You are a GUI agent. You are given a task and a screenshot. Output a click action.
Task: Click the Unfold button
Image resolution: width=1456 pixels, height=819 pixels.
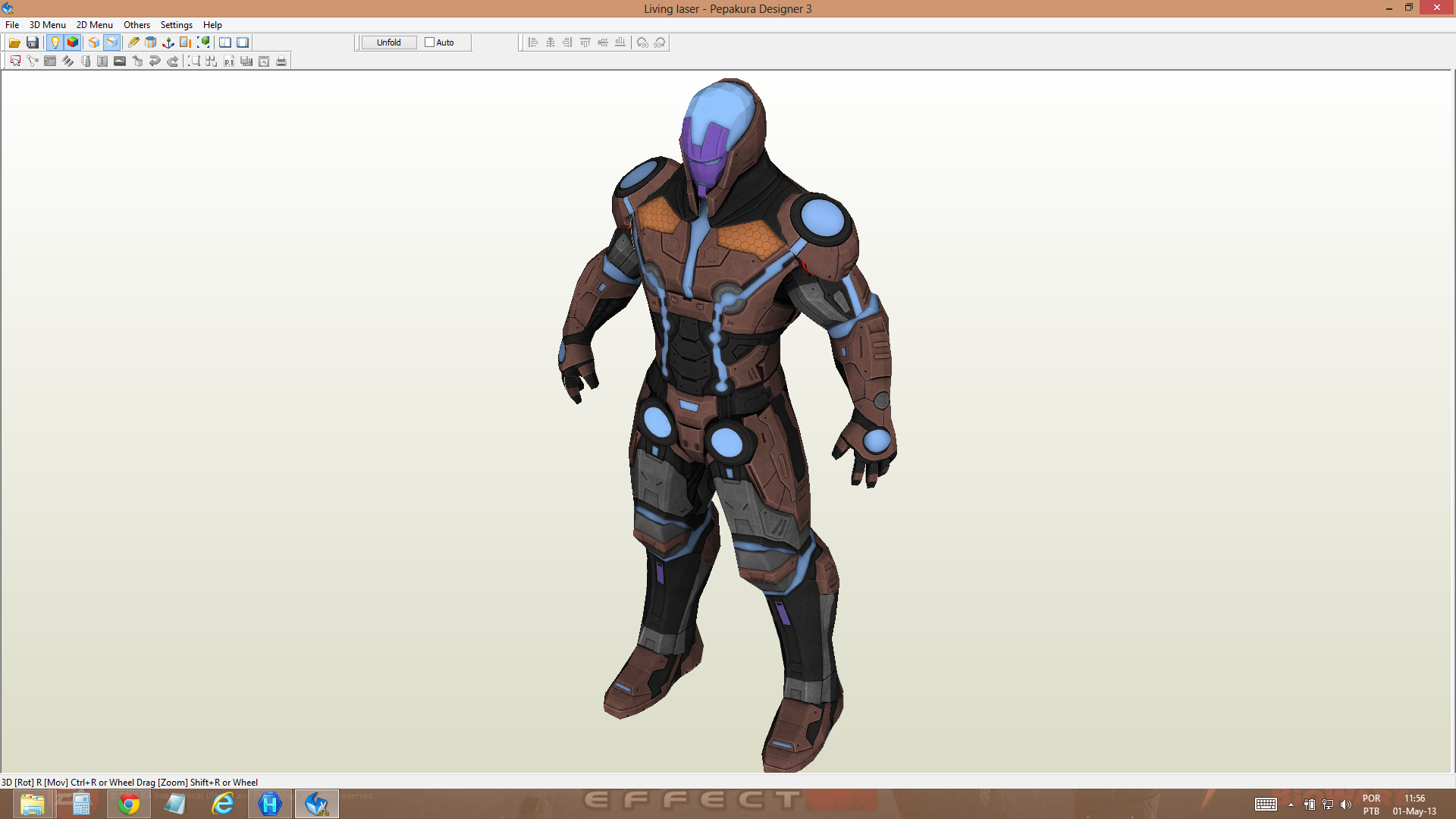tap(389, 42)
